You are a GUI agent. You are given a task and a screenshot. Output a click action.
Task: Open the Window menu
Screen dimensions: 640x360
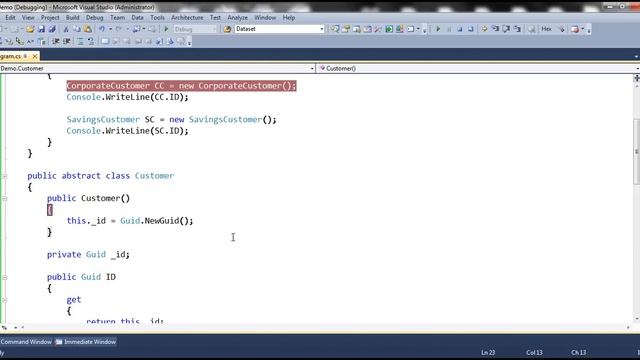265,18
